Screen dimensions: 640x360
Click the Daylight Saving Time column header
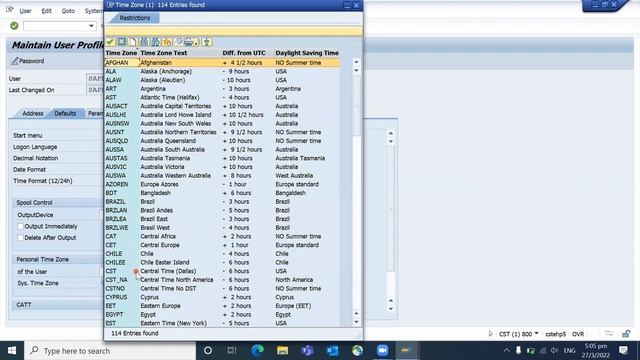(307, 53)
